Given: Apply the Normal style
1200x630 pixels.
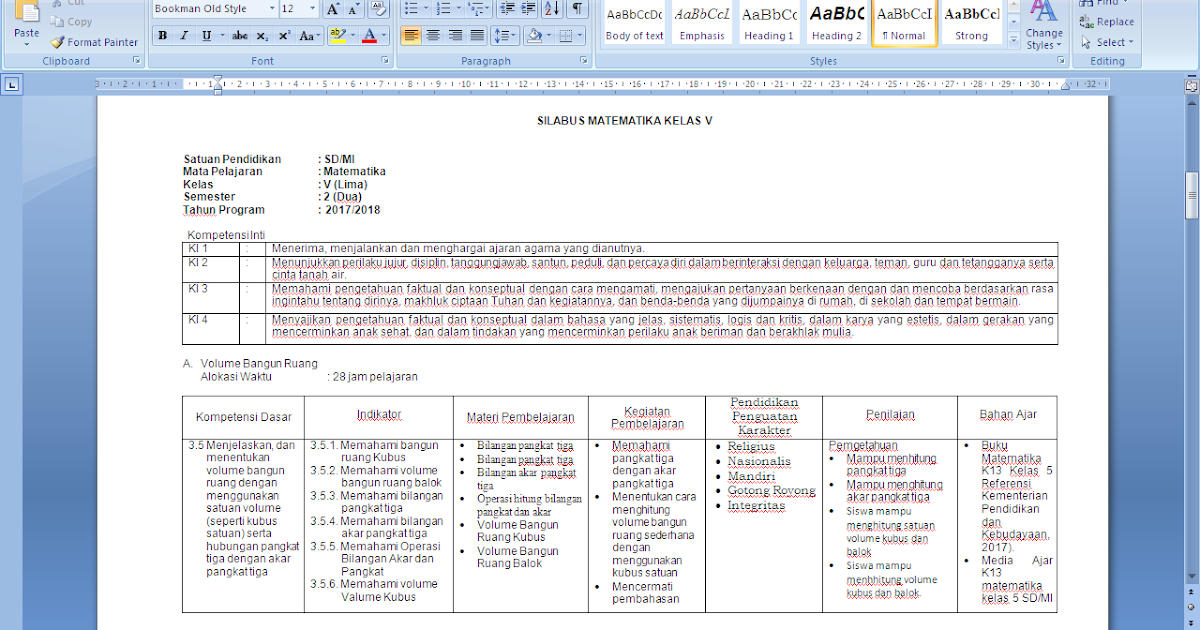Looking at the screenshot, I should (x=905, y=24).
